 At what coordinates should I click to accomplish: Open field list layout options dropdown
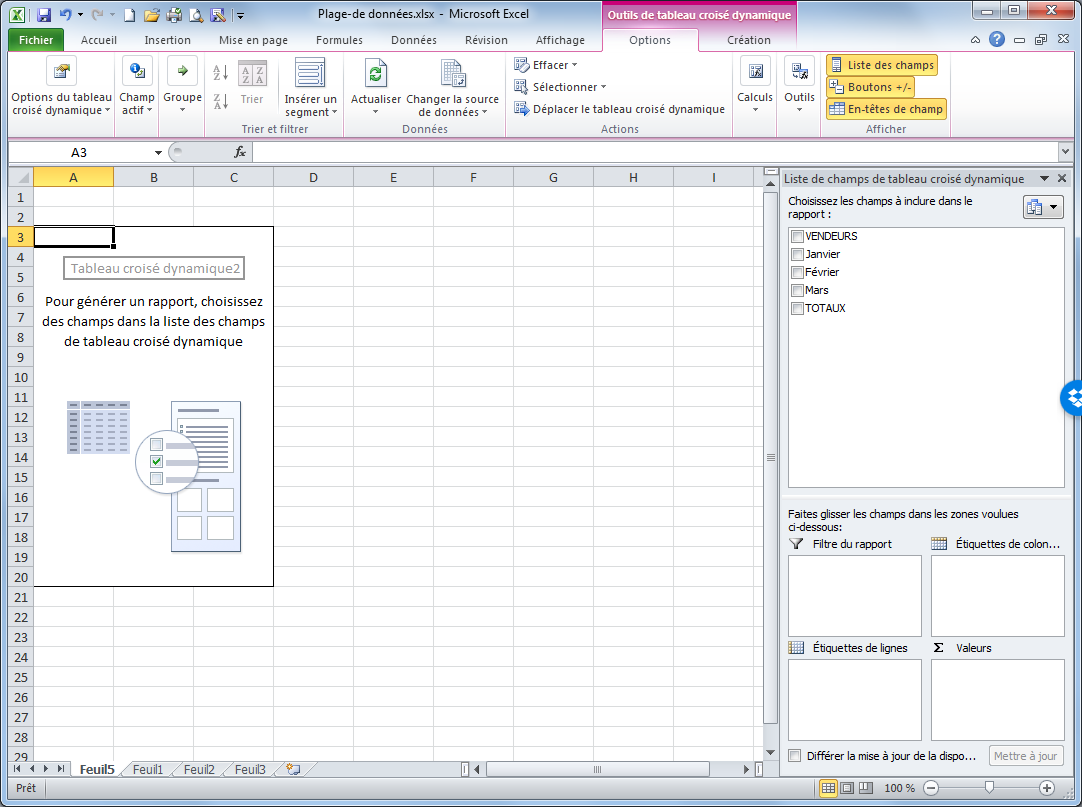[x=1043, y=207]
